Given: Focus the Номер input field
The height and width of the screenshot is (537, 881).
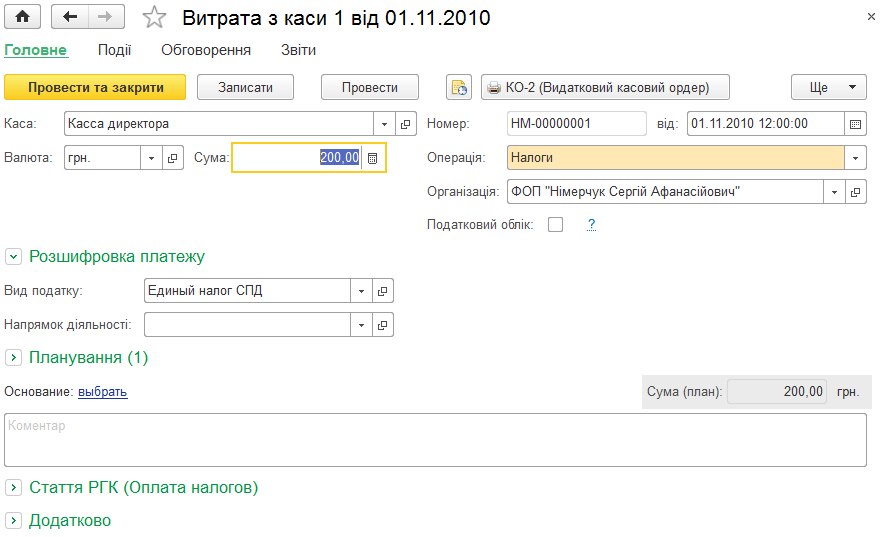Looking at the screenshot, I should 576,124.
